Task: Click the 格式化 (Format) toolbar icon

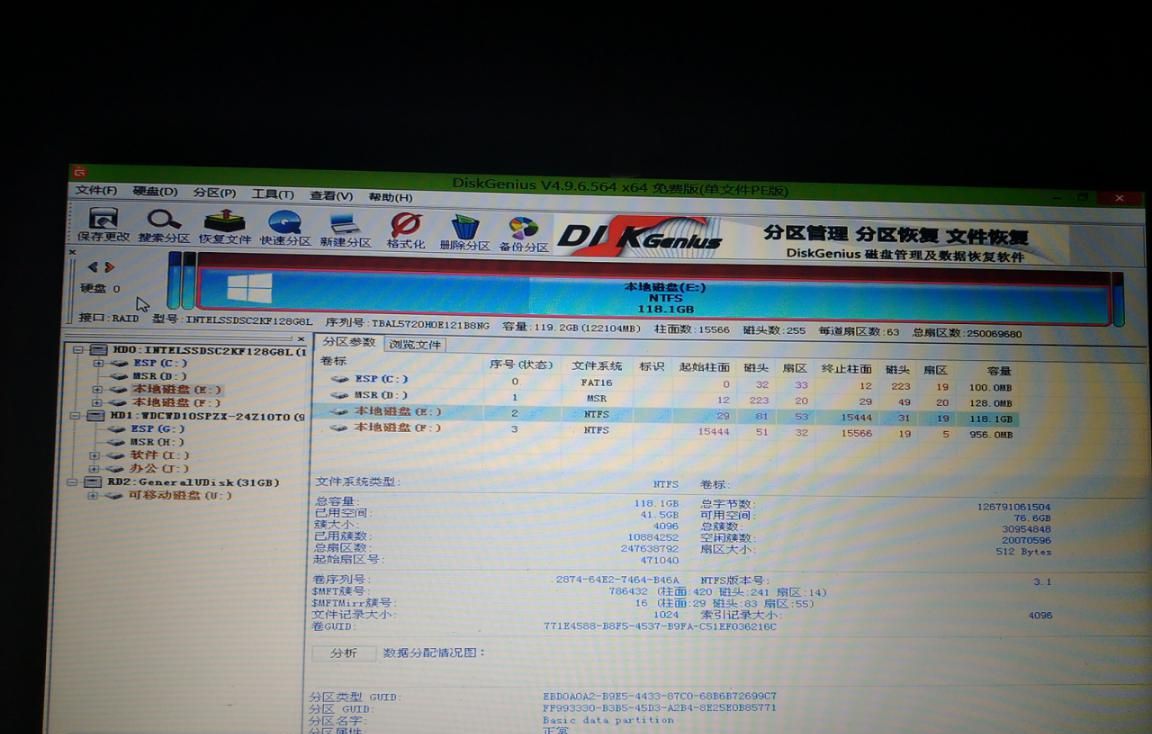Action: coord(405,222)
